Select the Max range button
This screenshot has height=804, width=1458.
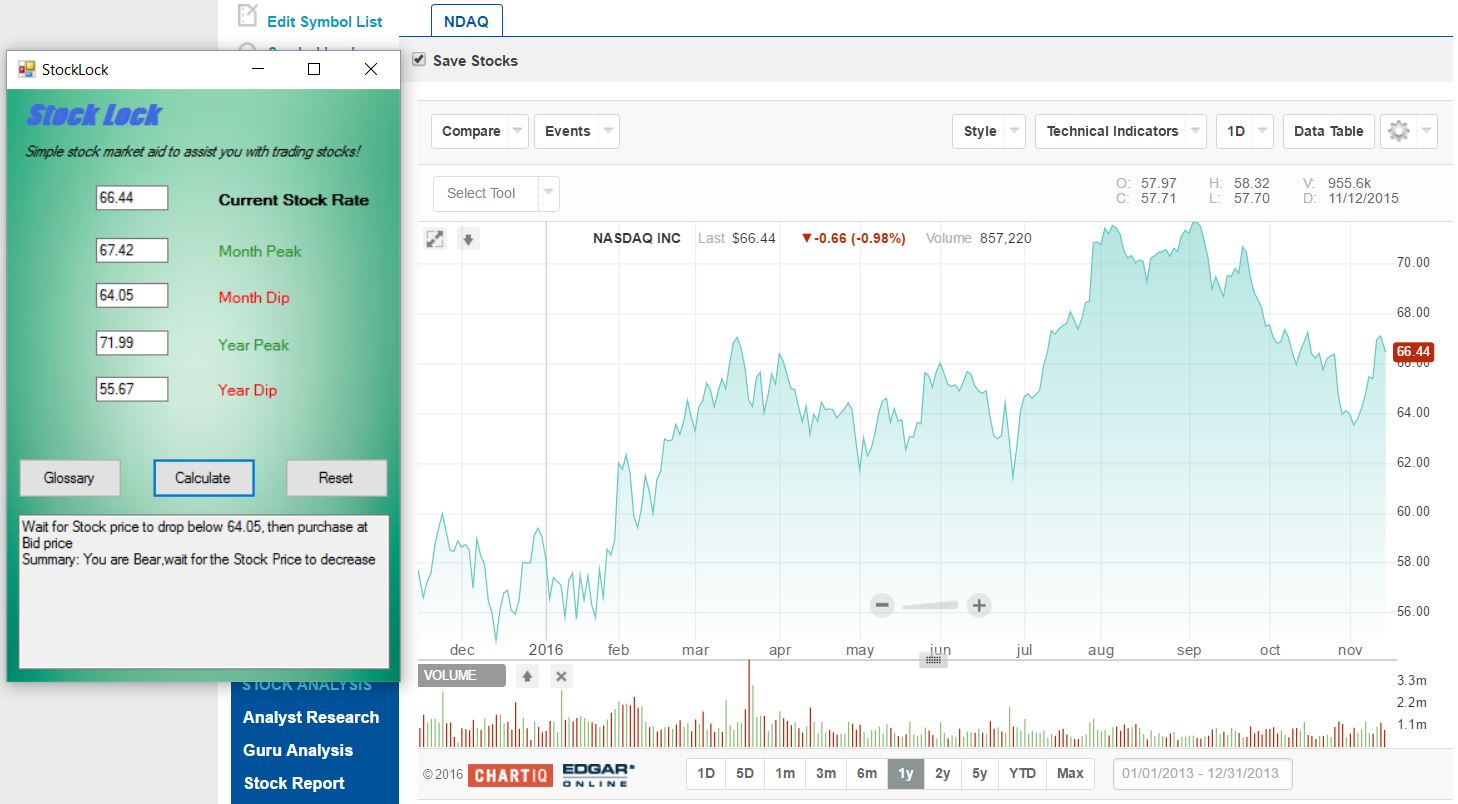pos(1070,773)
